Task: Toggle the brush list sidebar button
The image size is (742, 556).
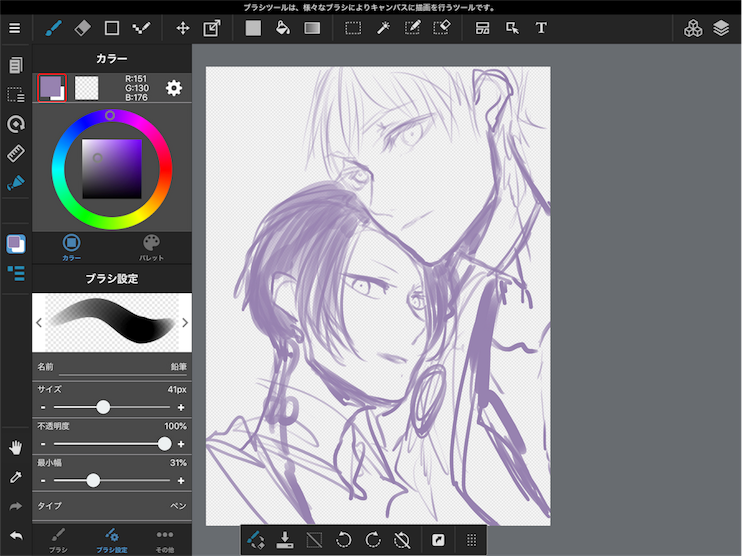Action: (x=16, y=274)
